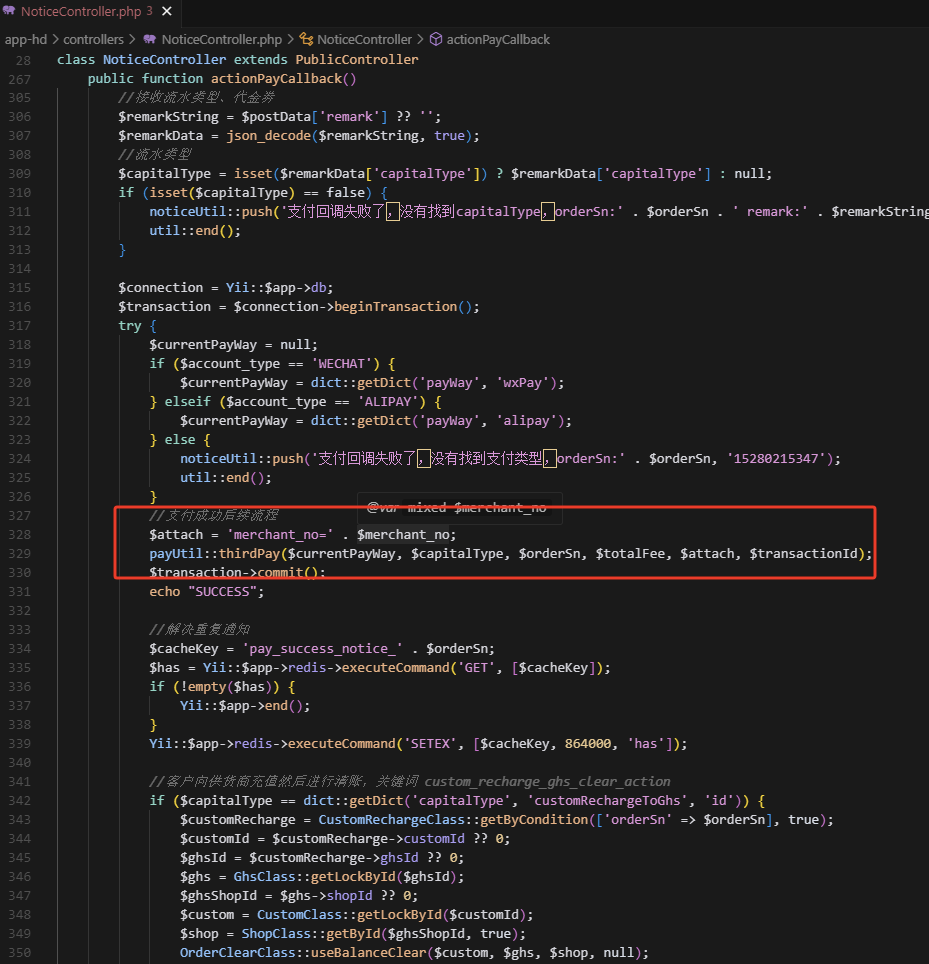The width and height of the screenshot is (929, 964).
Task: Click $ghsId on line 345
Action: pyautogui.click(x=203, y=858)
